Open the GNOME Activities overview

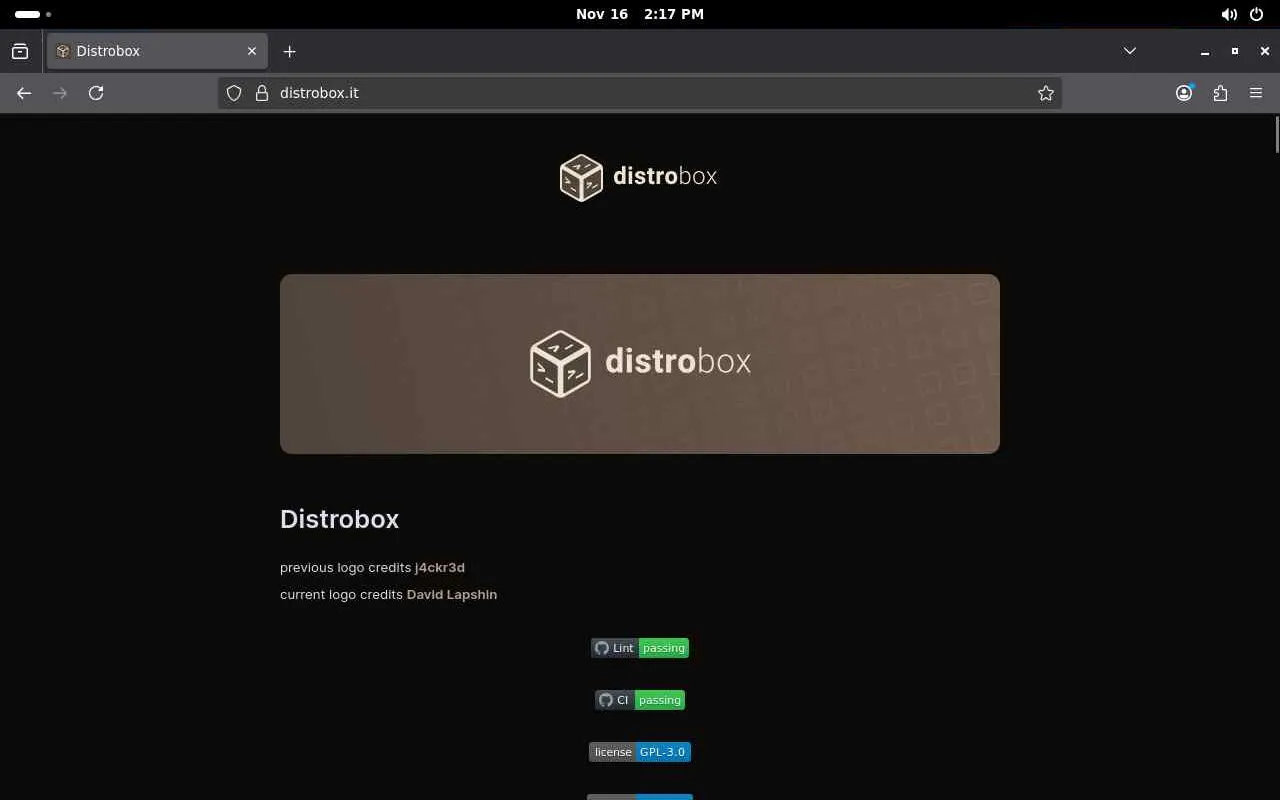[x=33, y=14]
